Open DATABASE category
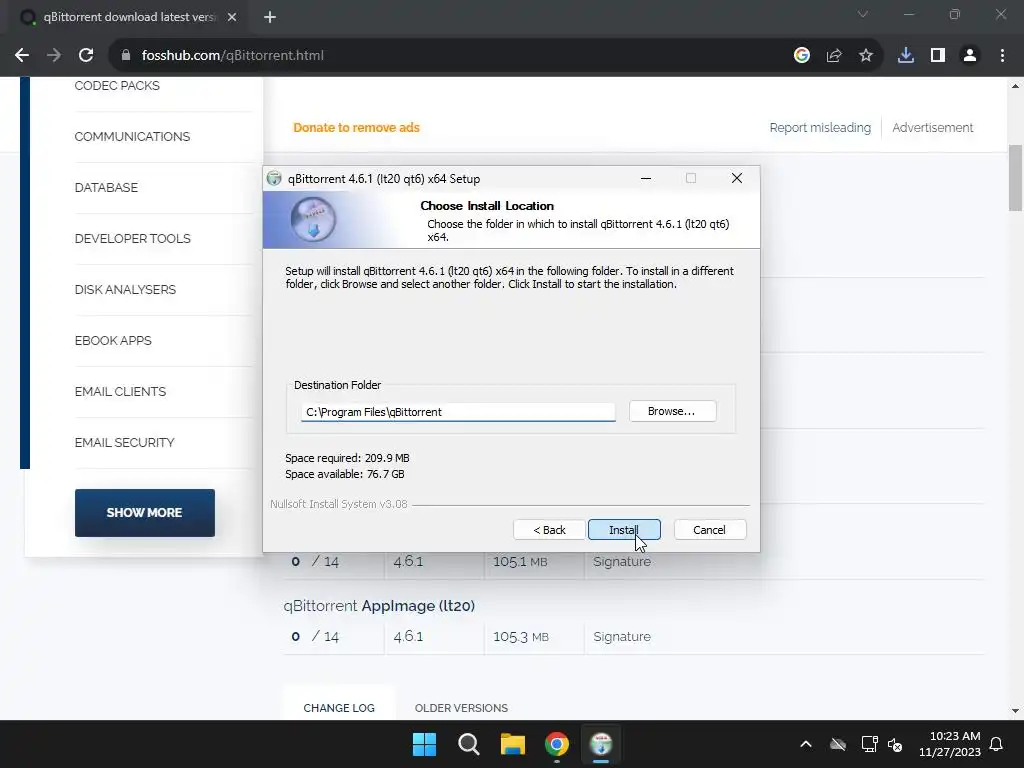Screen dimensions: 1024x768 pyautogui.click(x=106, y=187)
